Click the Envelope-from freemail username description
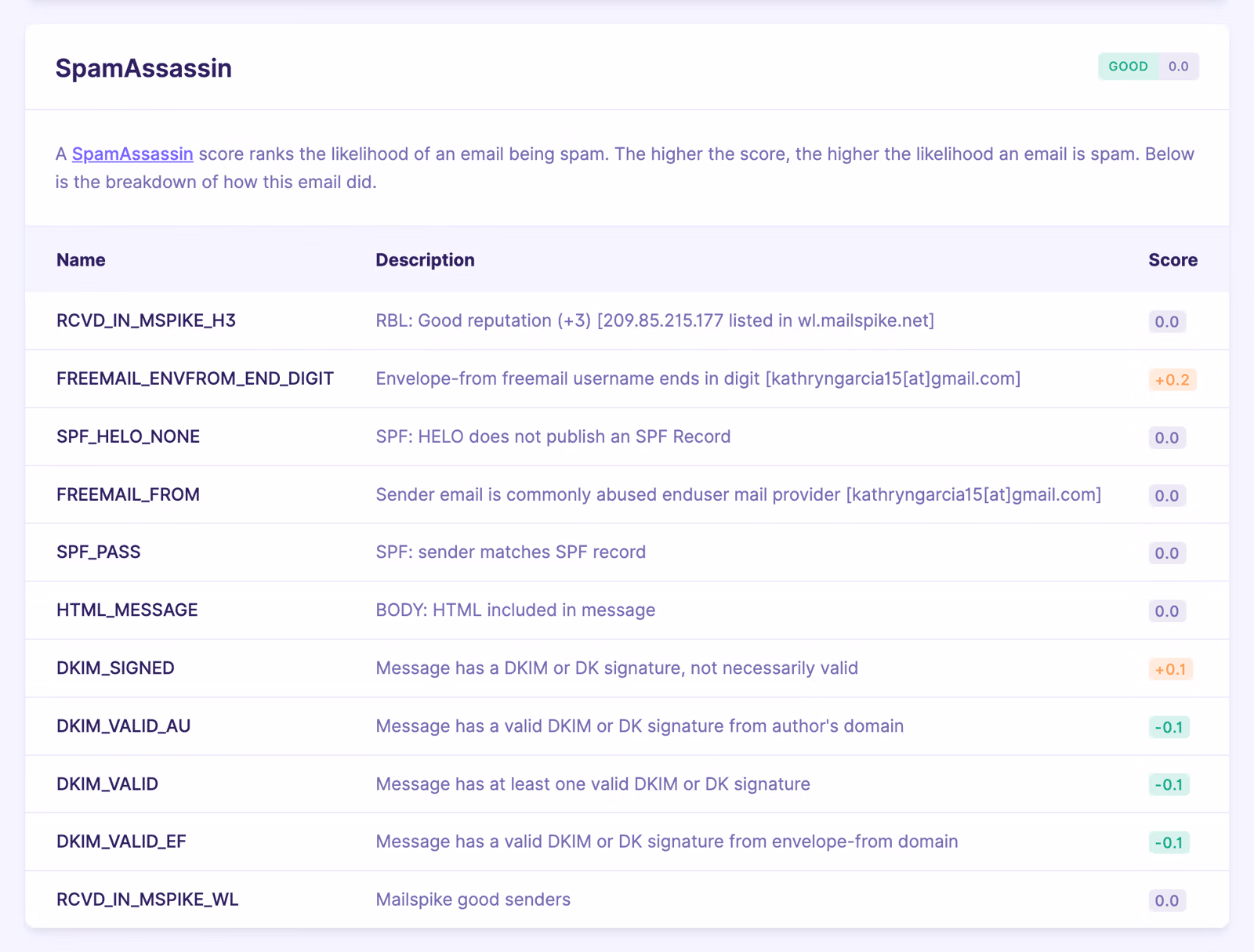 (698, 378)
